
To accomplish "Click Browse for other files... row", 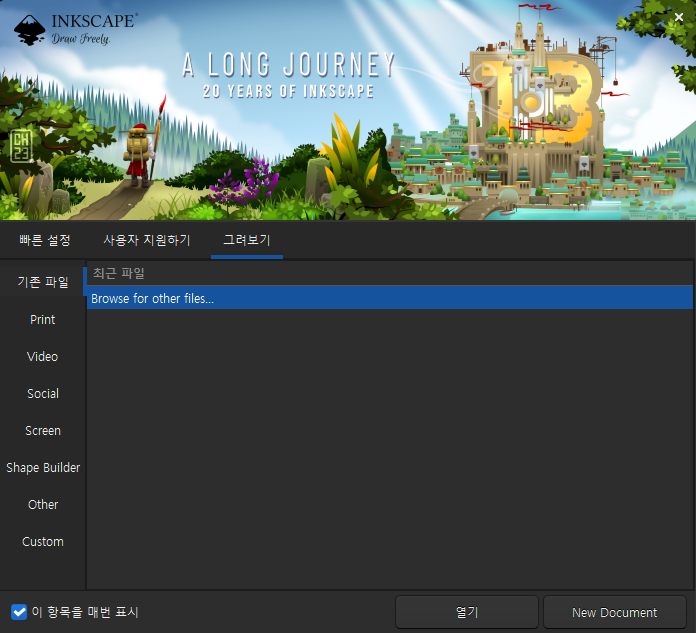I will coord(390,298).
